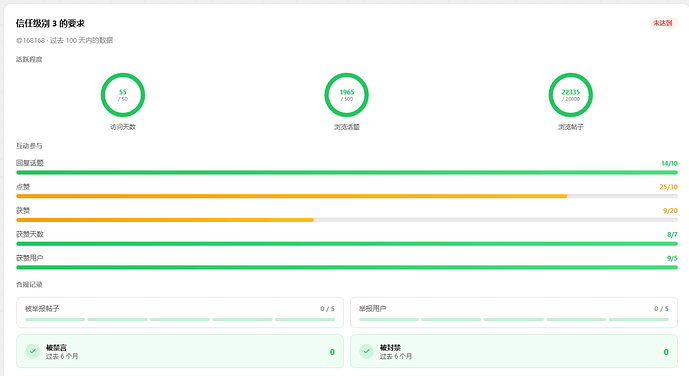Click the 浏览帖子 label

click(571, 127)
